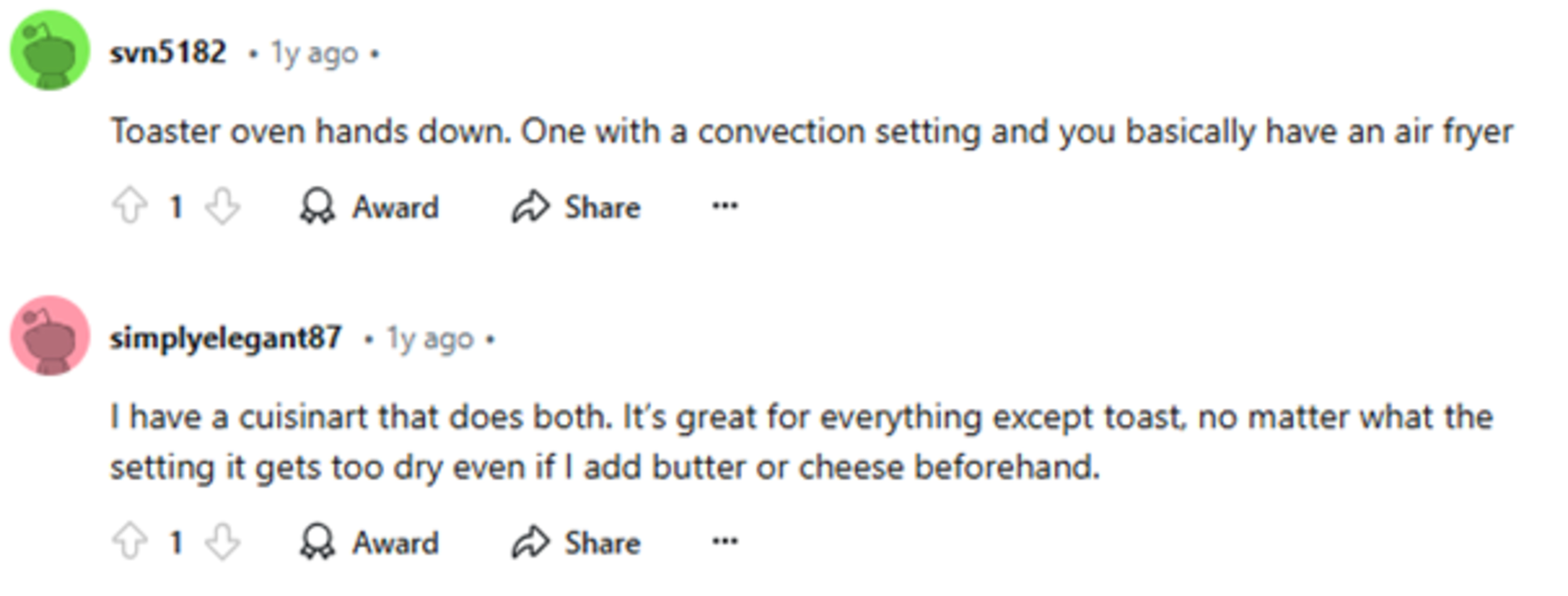Open simplyelegant87's pink avatar

coord(50,336)
